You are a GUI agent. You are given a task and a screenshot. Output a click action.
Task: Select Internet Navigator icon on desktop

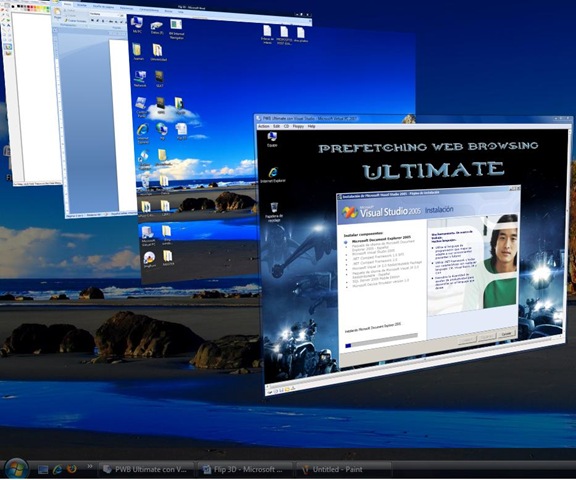tap(176, 29)
